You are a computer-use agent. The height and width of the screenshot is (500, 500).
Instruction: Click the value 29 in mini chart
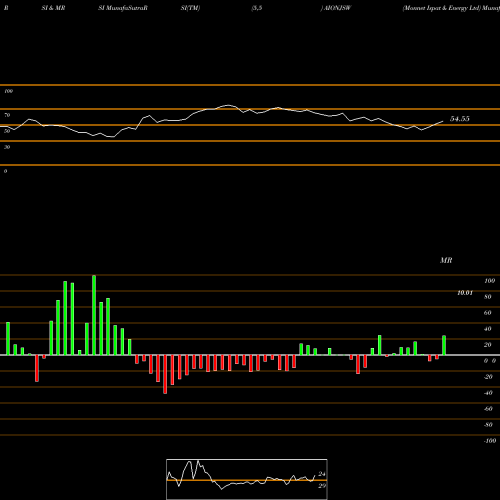[322, 486]
